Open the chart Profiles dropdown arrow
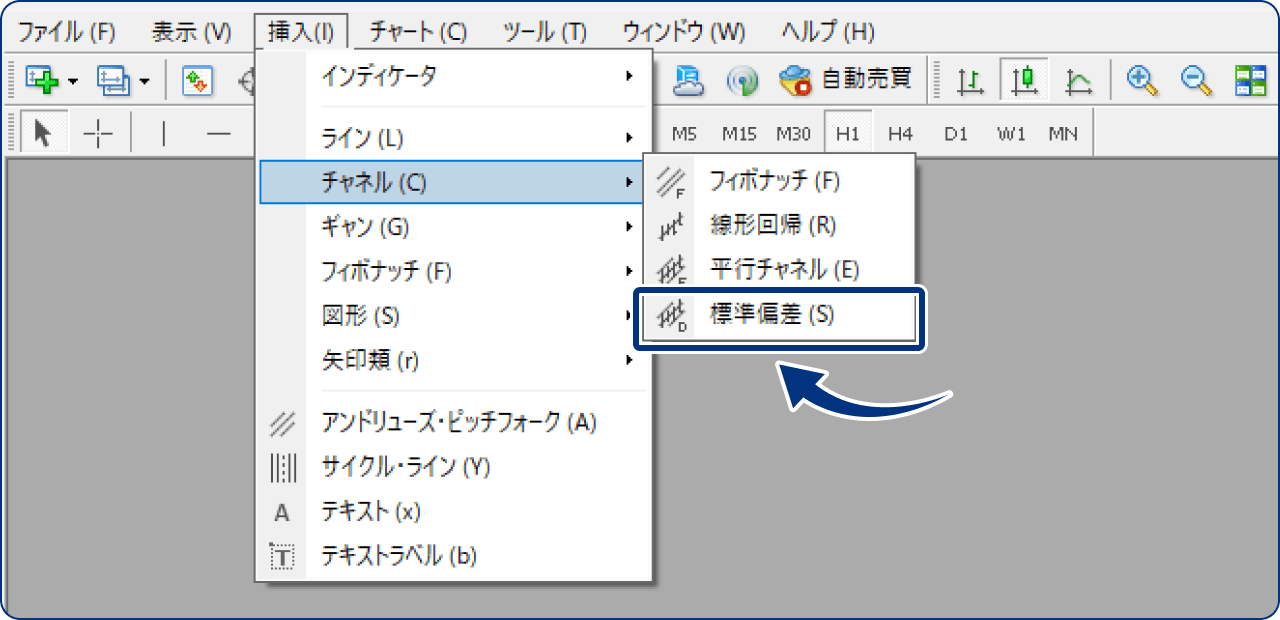 tap(145, 82)
